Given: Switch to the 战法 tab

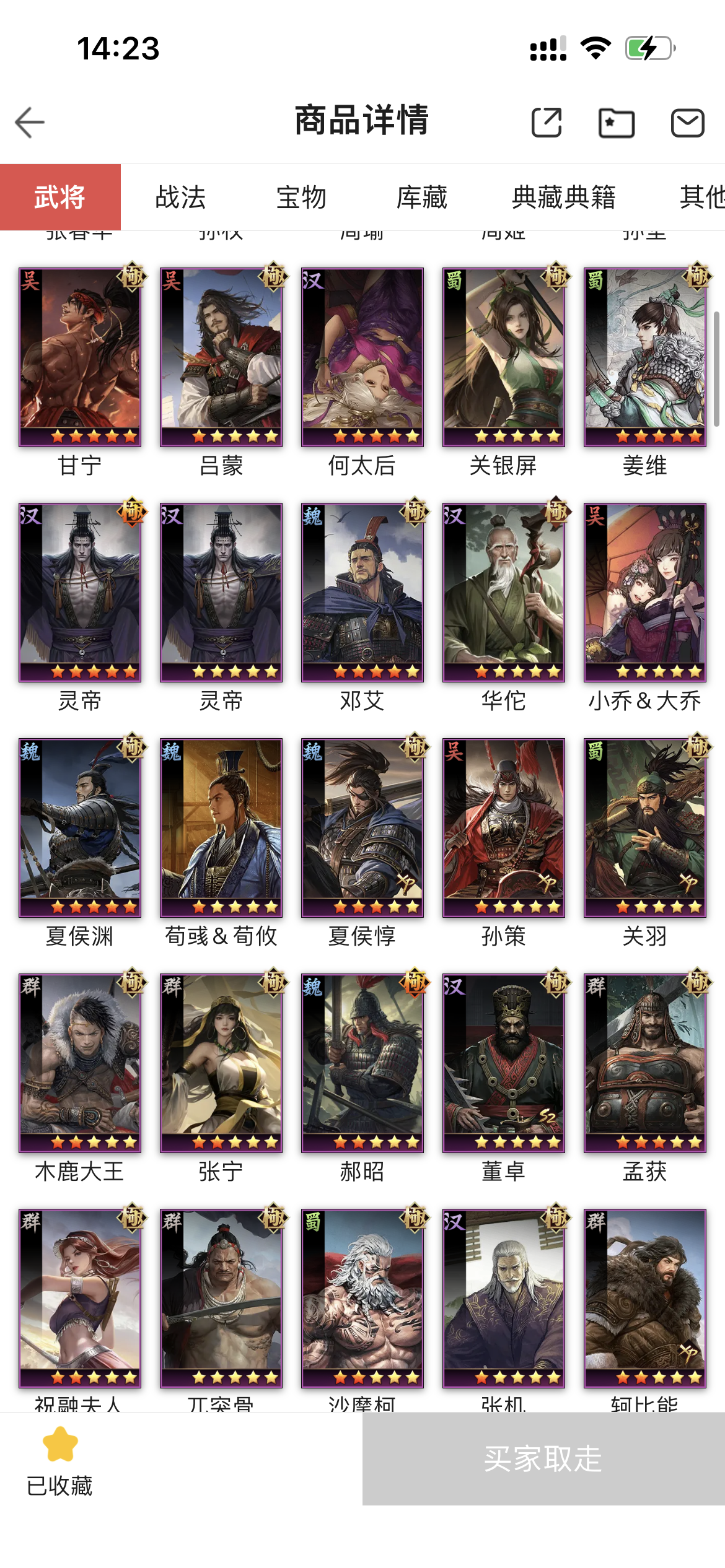Looking at the screenshot, I should [180, 197].
